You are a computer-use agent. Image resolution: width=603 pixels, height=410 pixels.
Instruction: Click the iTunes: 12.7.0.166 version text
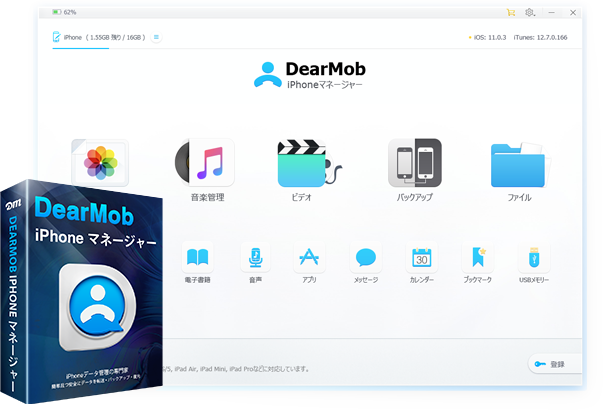pos(540,38)
